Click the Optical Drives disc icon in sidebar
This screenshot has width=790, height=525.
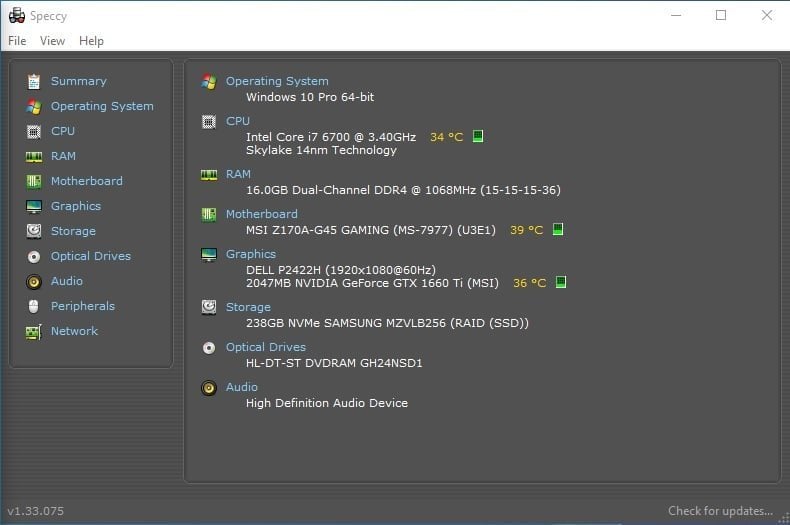[34, 257]
